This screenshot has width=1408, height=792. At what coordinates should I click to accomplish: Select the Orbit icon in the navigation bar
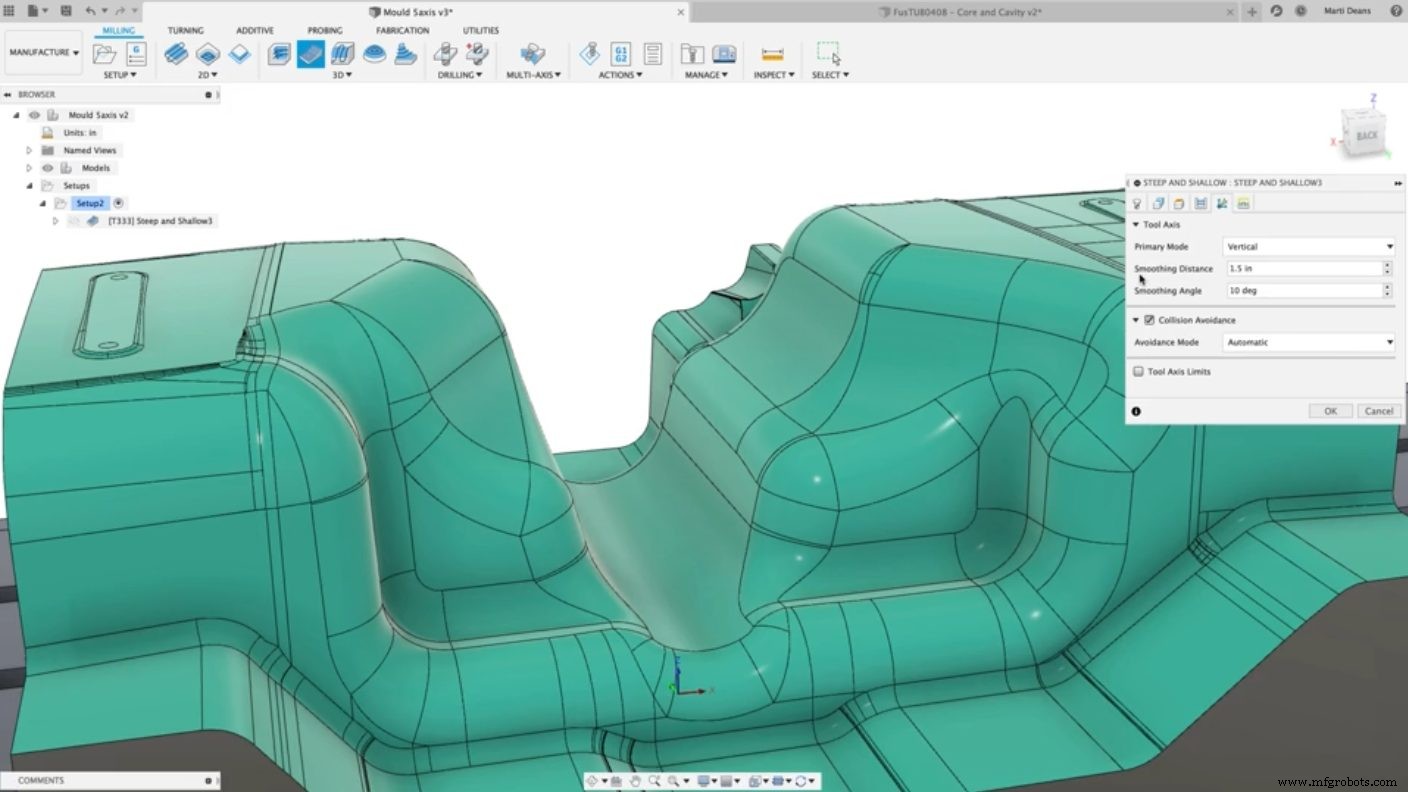point(594,781)
